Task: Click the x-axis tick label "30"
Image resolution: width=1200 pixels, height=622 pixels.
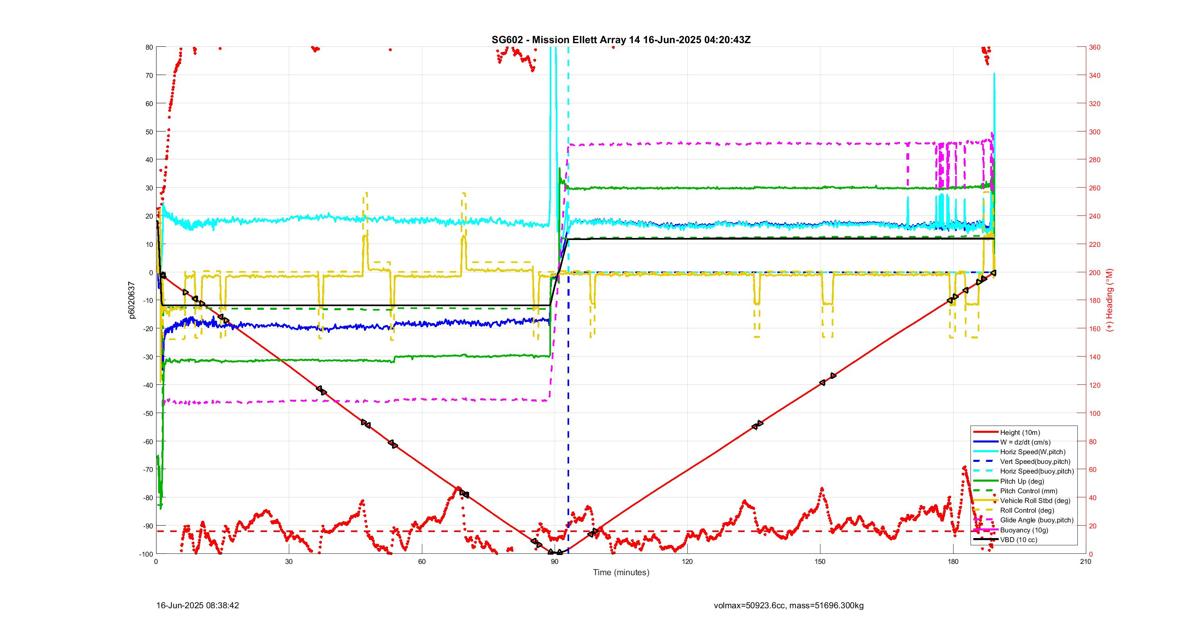Action: pos(289,562)
